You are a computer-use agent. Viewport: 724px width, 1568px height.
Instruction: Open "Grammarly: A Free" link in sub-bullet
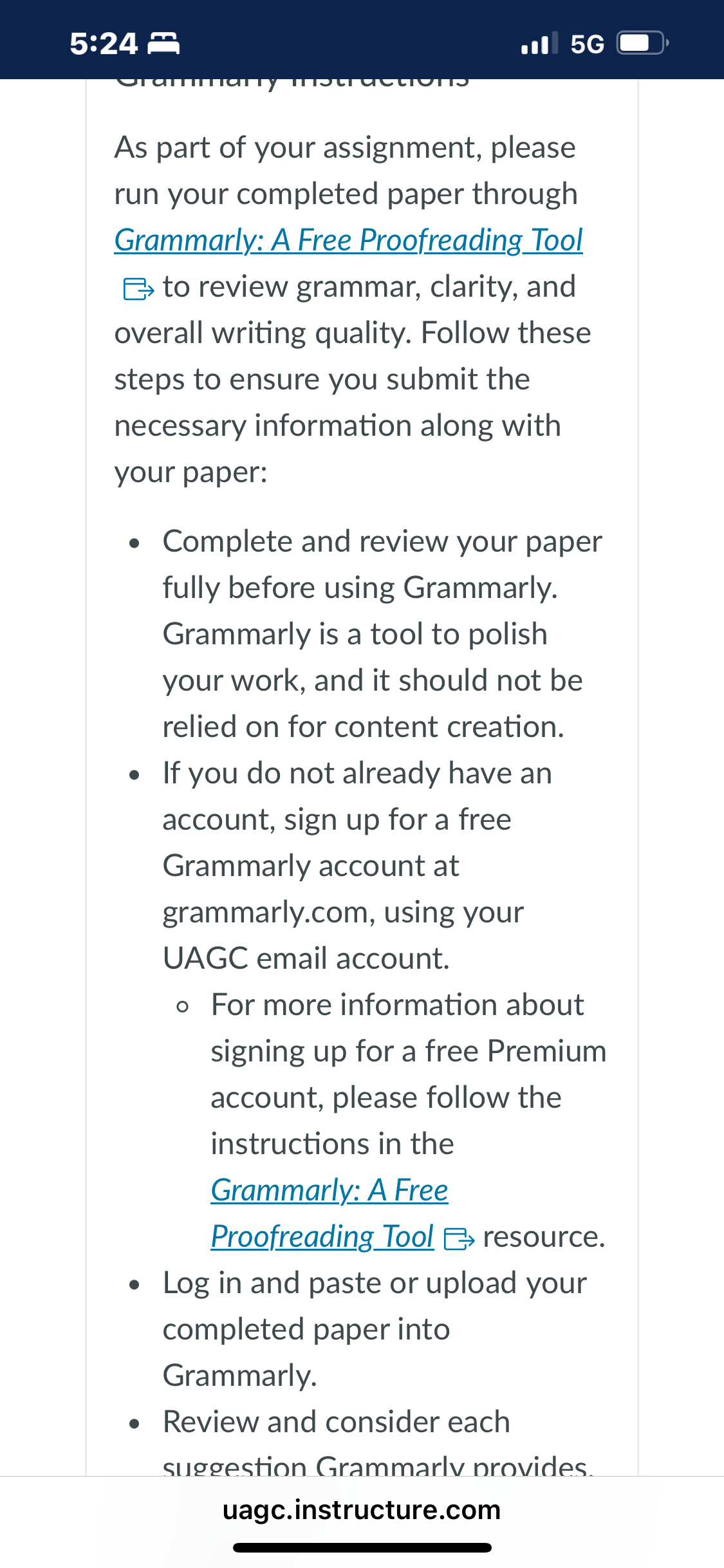point(329,1190)
